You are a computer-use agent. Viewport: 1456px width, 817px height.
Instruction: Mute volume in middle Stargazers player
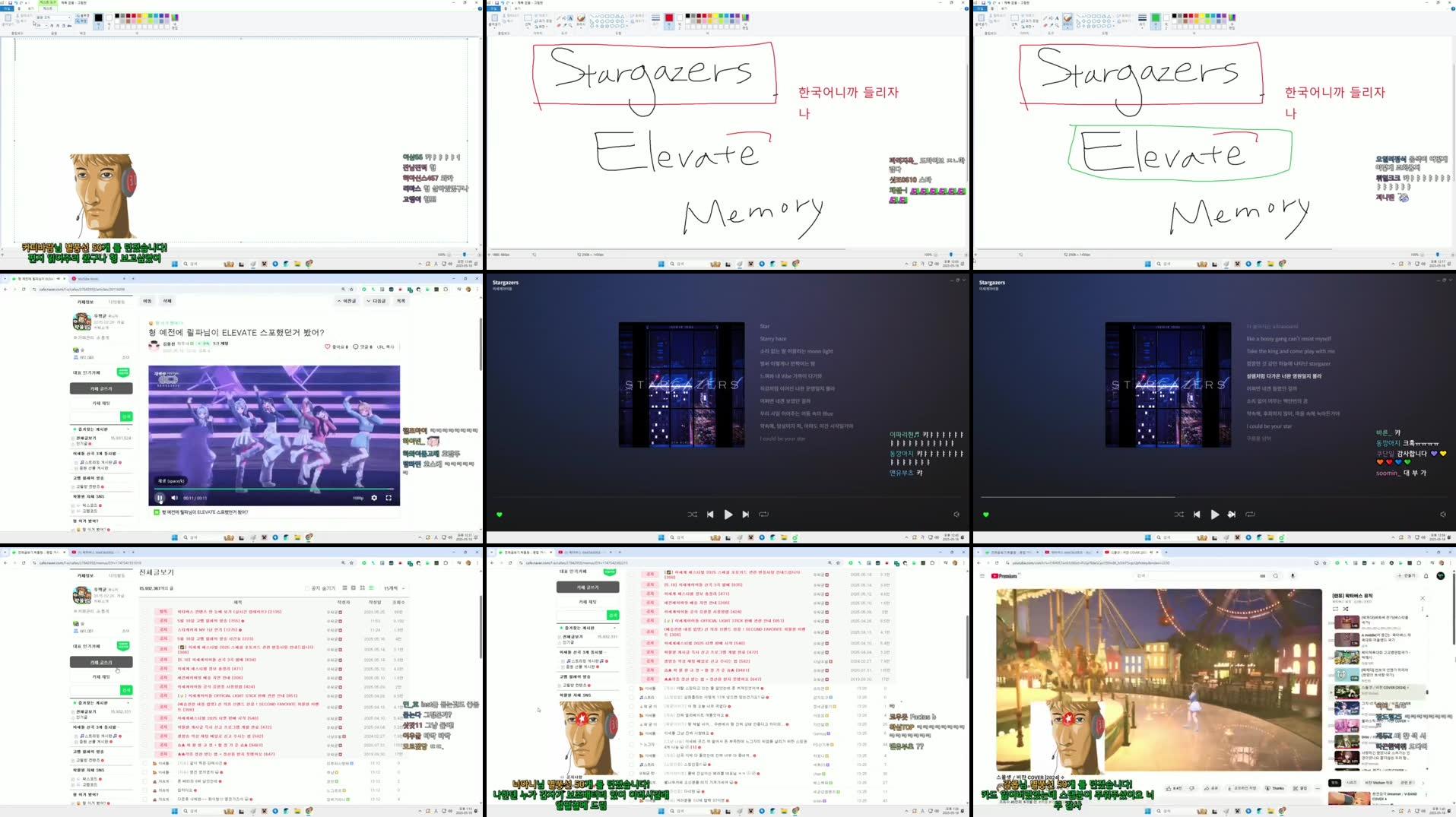pyautogui.click(x=956, y=515)
